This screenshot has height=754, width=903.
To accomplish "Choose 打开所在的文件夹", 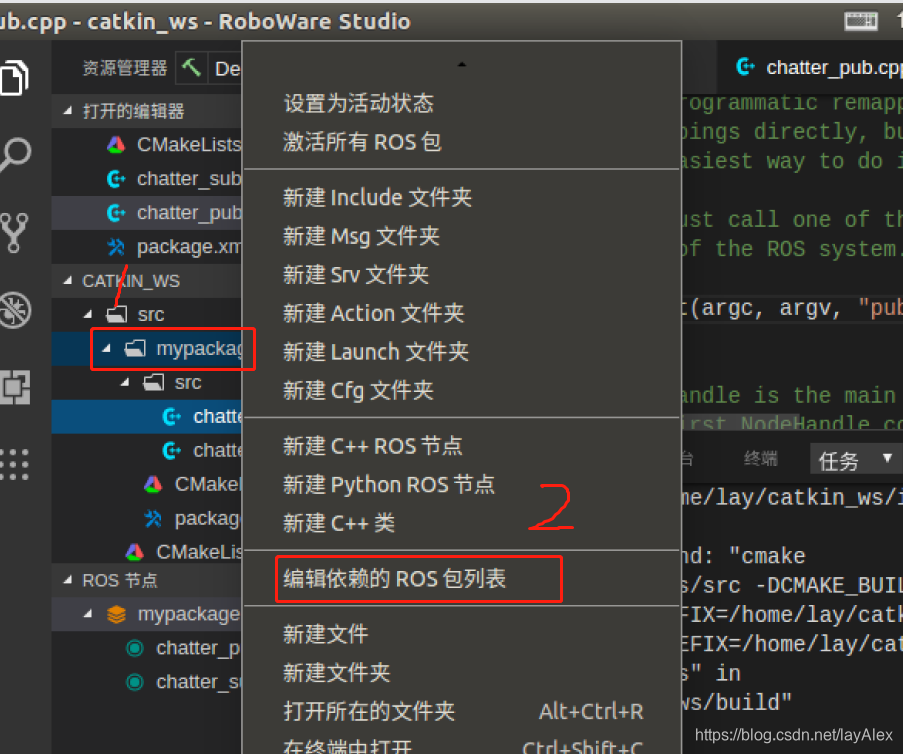I will click(x=369, y=712).
